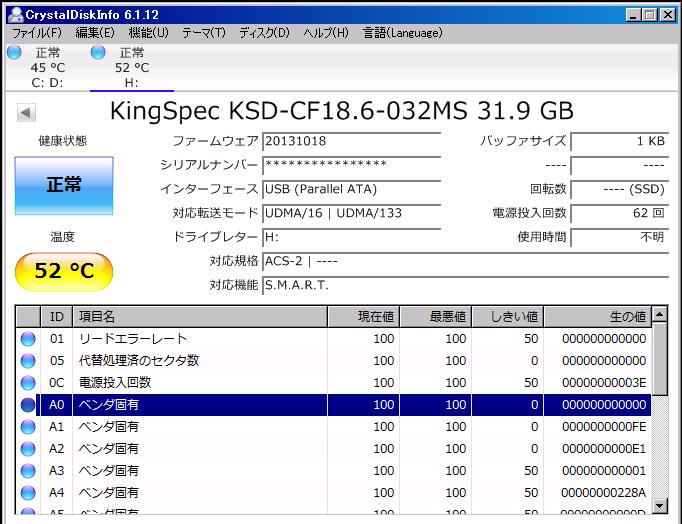
Task: Click status orb of row 01
Action: pyautogui.click(x=28, y=339)
